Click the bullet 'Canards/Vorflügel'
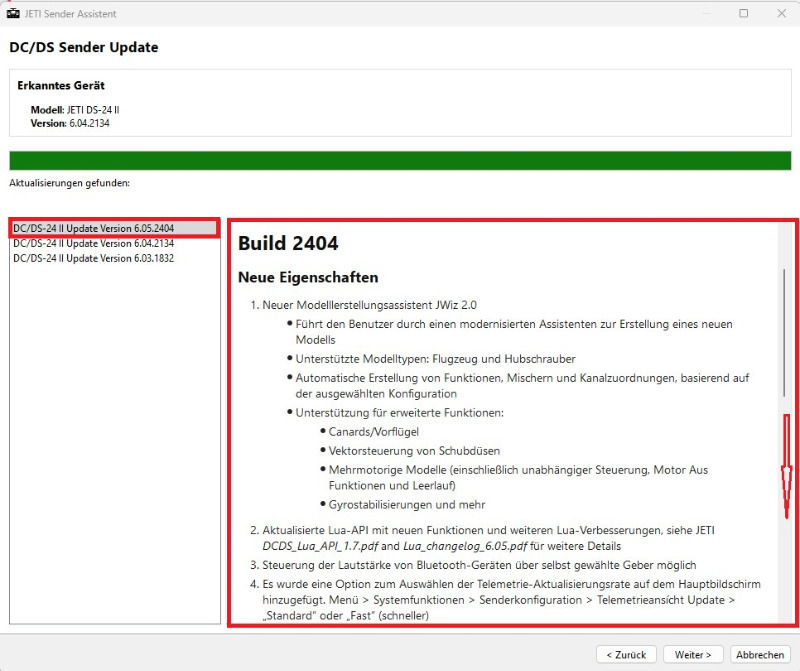Viewport: 800px width, 671px height. tap(373, 432)
